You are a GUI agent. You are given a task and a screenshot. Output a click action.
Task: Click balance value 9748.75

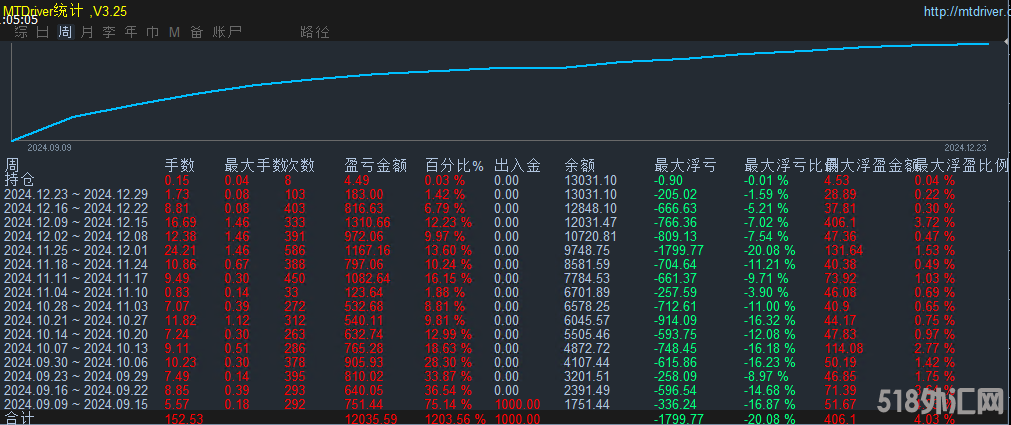tap(587, 250)
